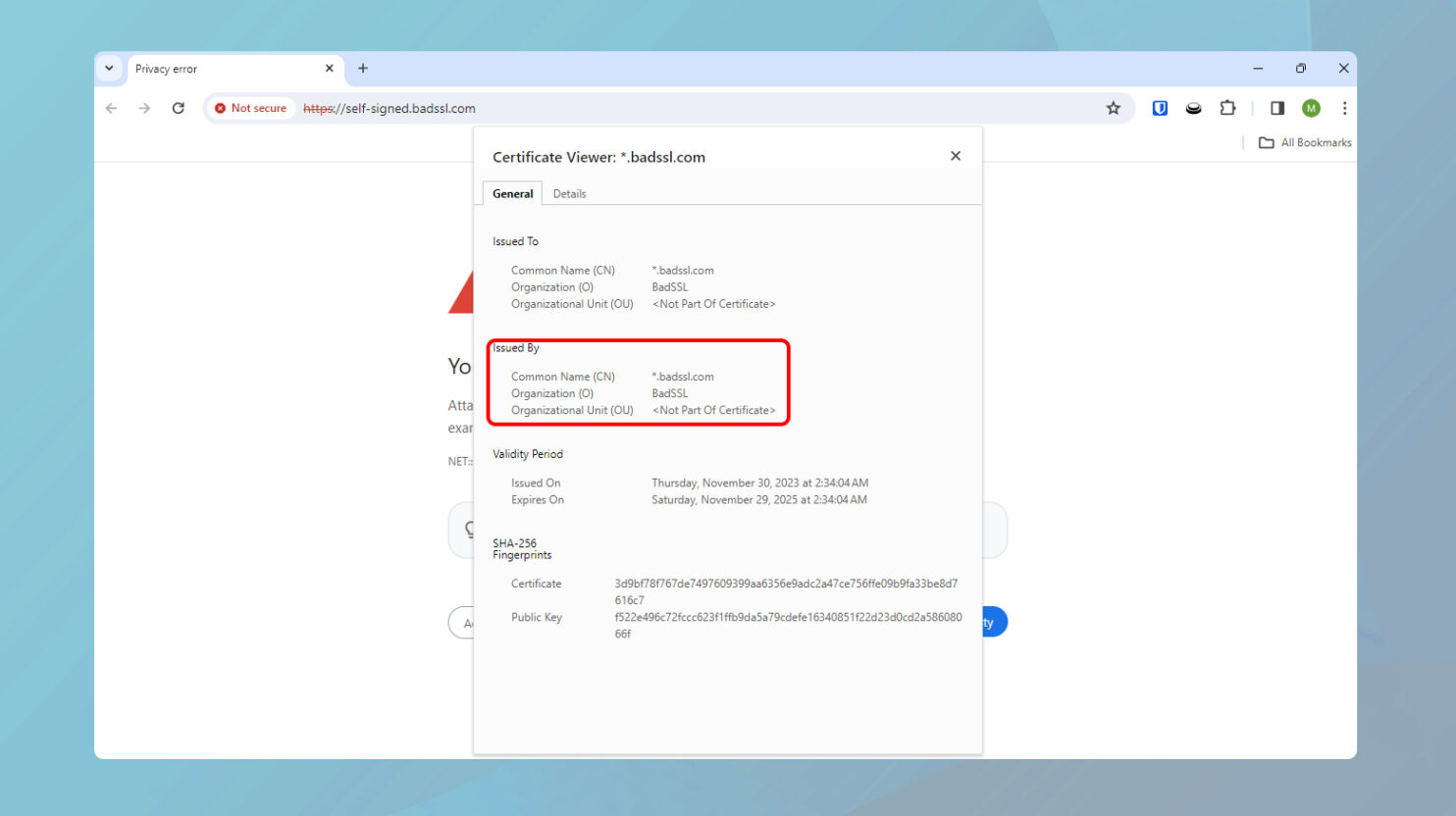Close the Privacy error tab
Image resolution: width=1456 pixels, height=816 pixels.
pyautogui.click(x=330, y=69)
